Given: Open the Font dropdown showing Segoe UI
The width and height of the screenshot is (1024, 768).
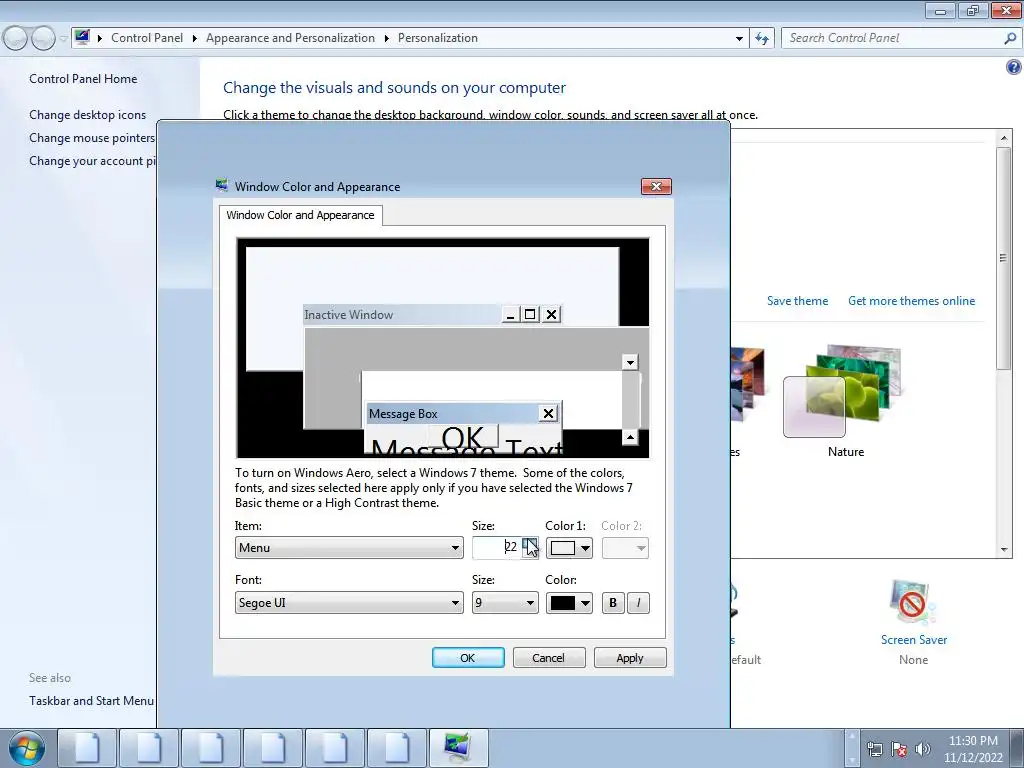Looking at the screenshot, I should point(349,603).
